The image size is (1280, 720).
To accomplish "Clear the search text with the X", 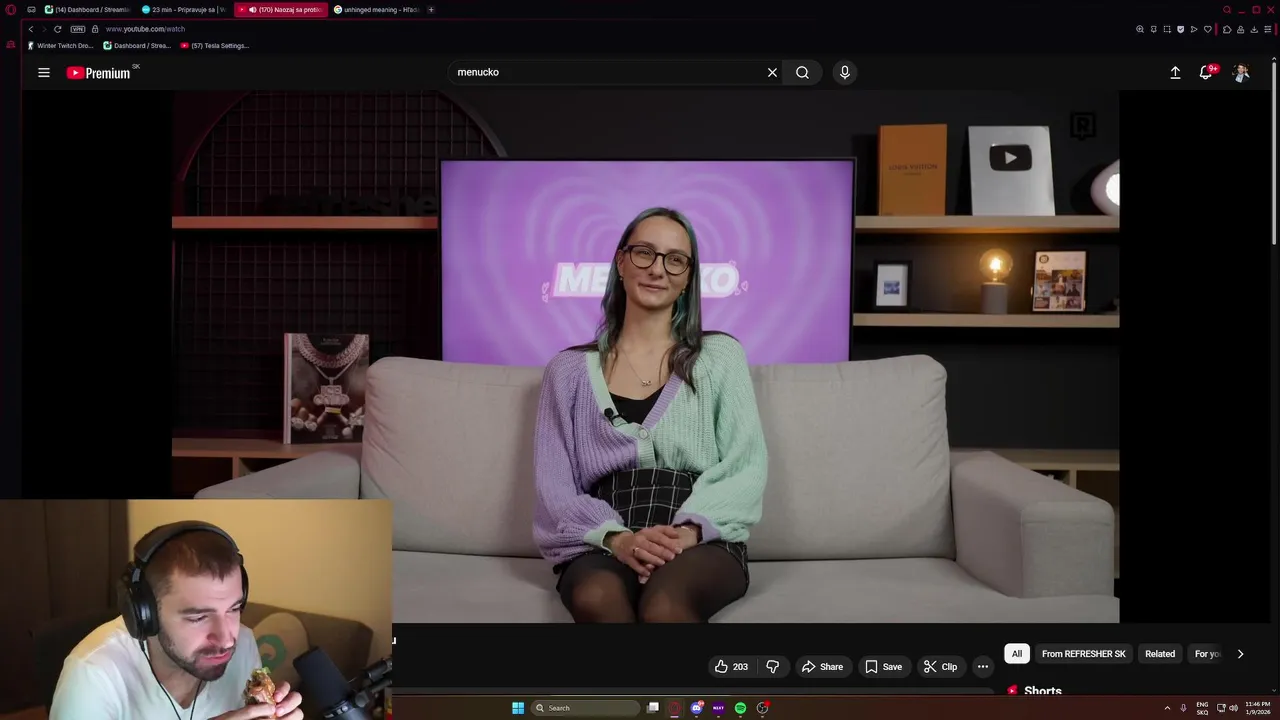I will (x=772, y=72).
